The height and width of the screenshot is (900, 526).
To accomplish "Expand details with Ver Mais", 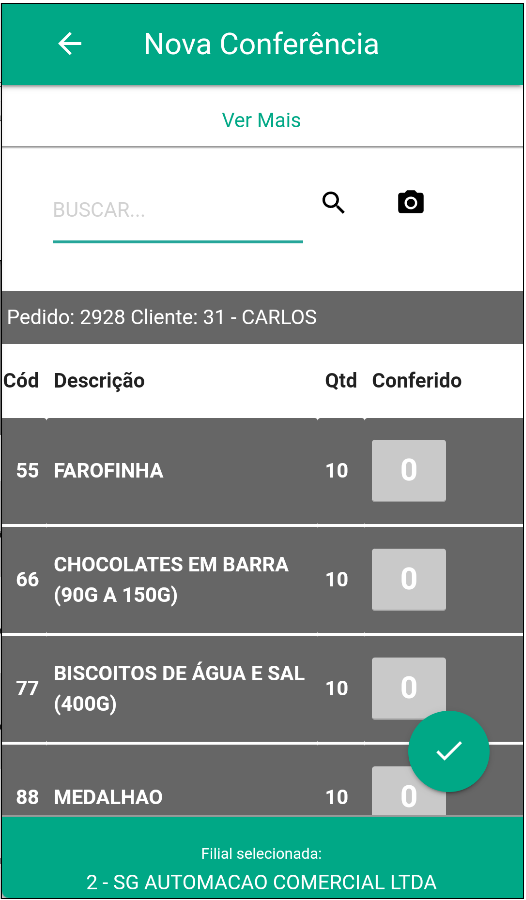I will pyautogui.click(x=261, y=120).
